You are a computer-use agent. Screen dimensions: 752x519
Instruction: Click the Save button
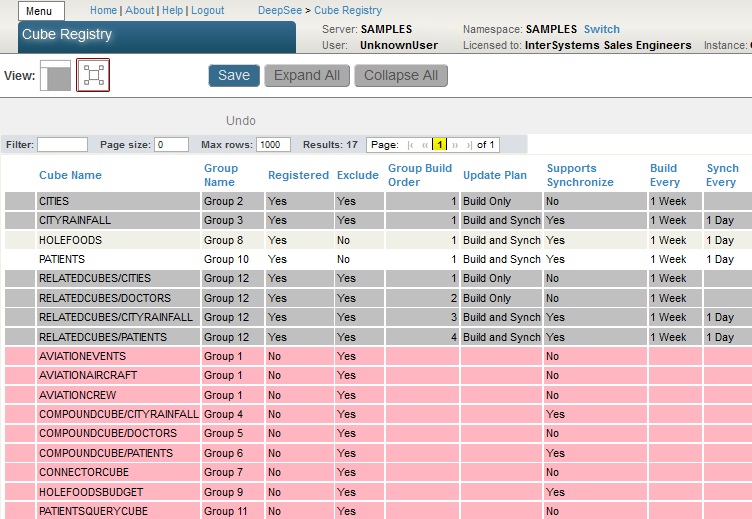[x=234, y=76]
